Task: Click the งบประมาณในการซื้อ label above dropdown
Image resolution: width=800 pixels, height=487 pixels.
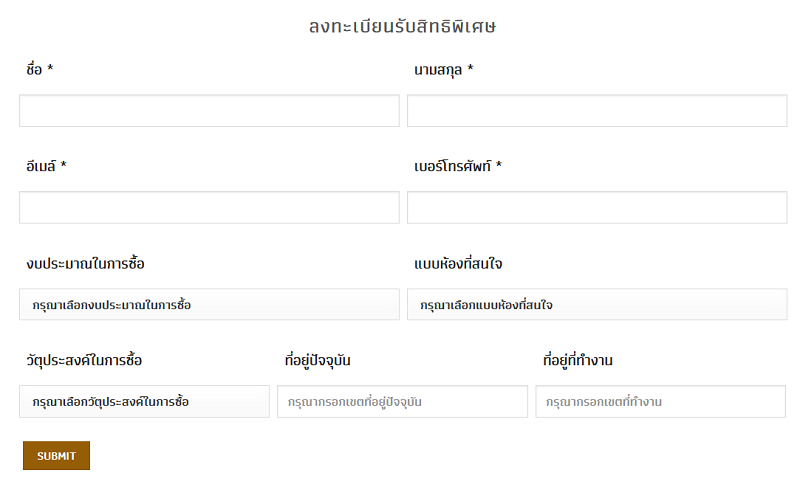Action: point(86,264)
